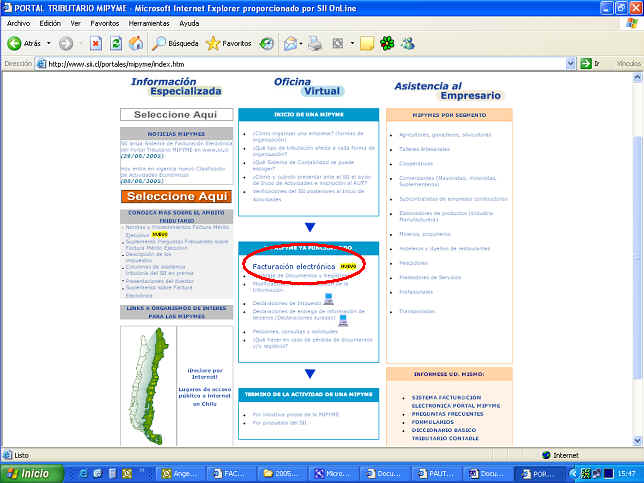Click the INICIO DE UNA MIPYME header
The image size is (644, 483).
click(308, 115)
